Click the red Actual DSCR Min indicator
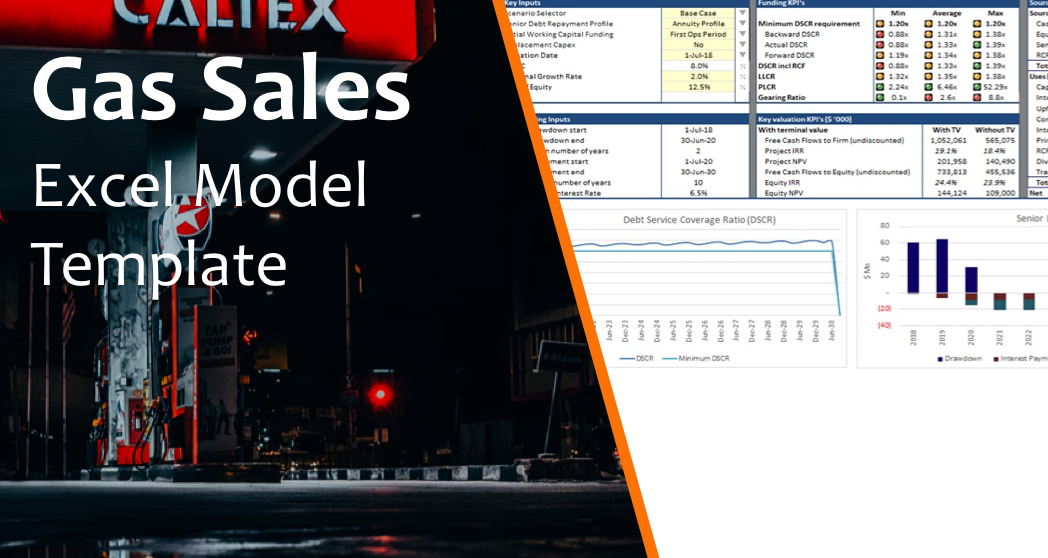Viewport: 1048px width, 558px height. [x=880, y=45]
